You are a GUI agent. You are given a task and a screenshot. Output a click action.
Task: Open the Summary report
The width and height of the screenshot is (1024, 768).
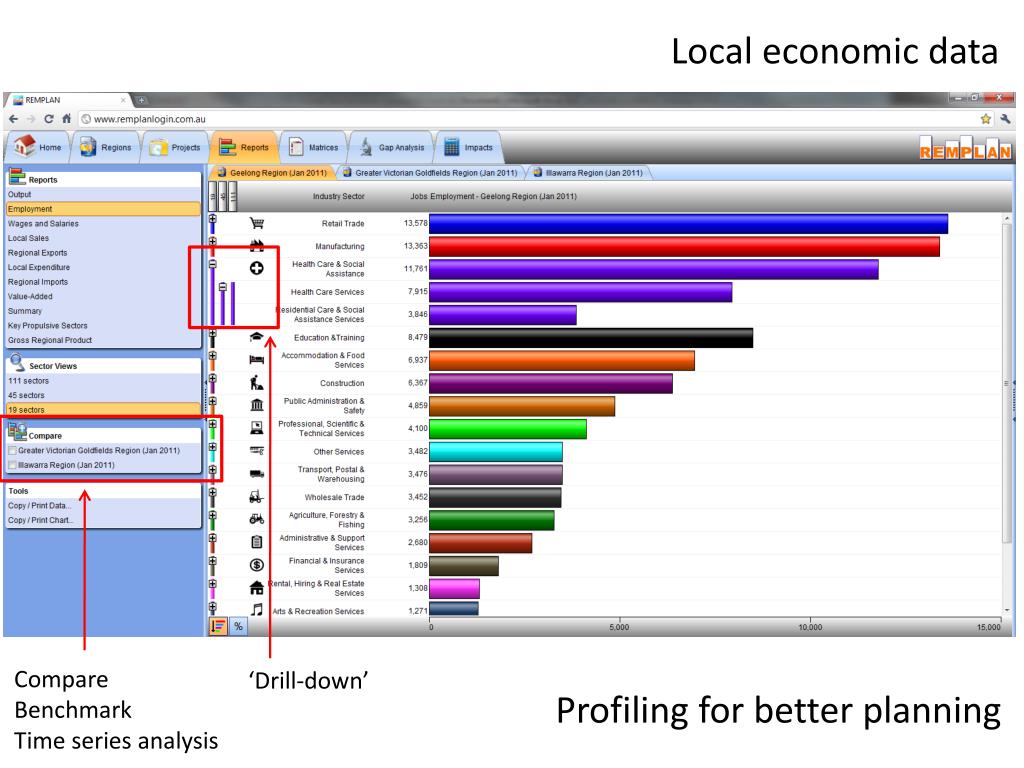click(x=103, y=311)
